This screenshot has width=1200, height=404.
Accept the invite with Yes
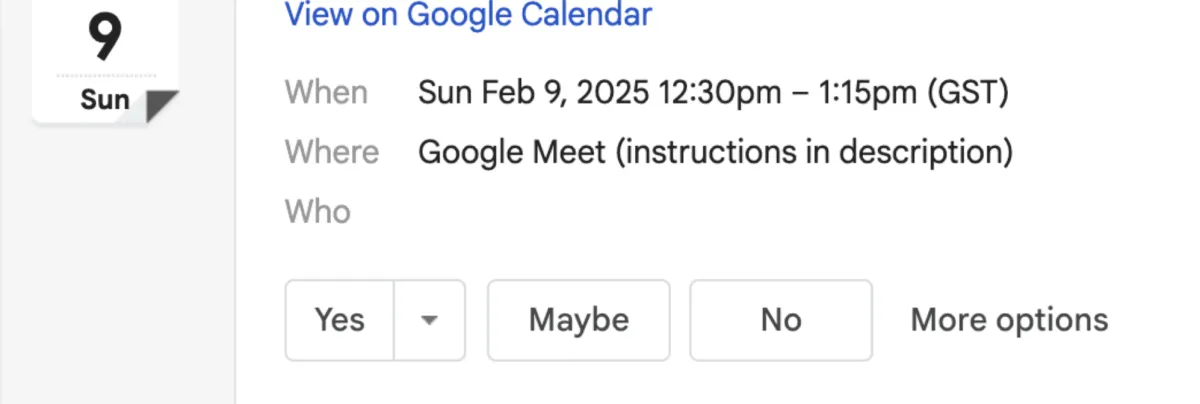(x=340, y=320)
